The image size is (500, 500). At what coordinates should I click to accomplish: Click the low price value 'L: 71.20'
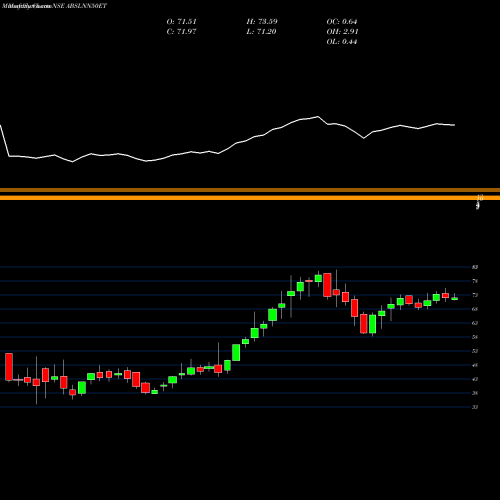262,32
